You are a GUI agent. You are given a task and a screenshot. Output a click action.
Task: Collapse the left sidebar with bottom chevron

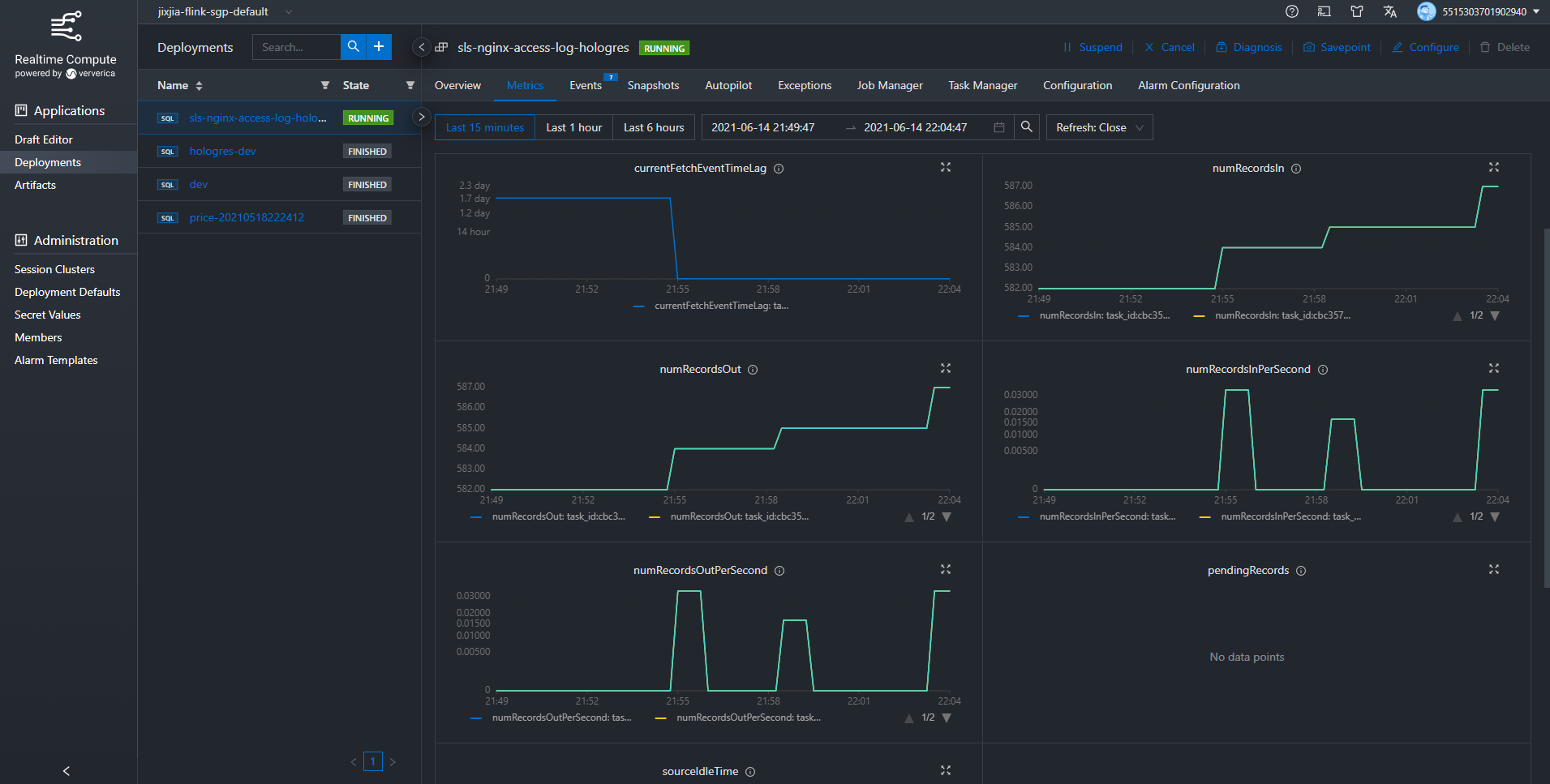click(x=67, y=770)
